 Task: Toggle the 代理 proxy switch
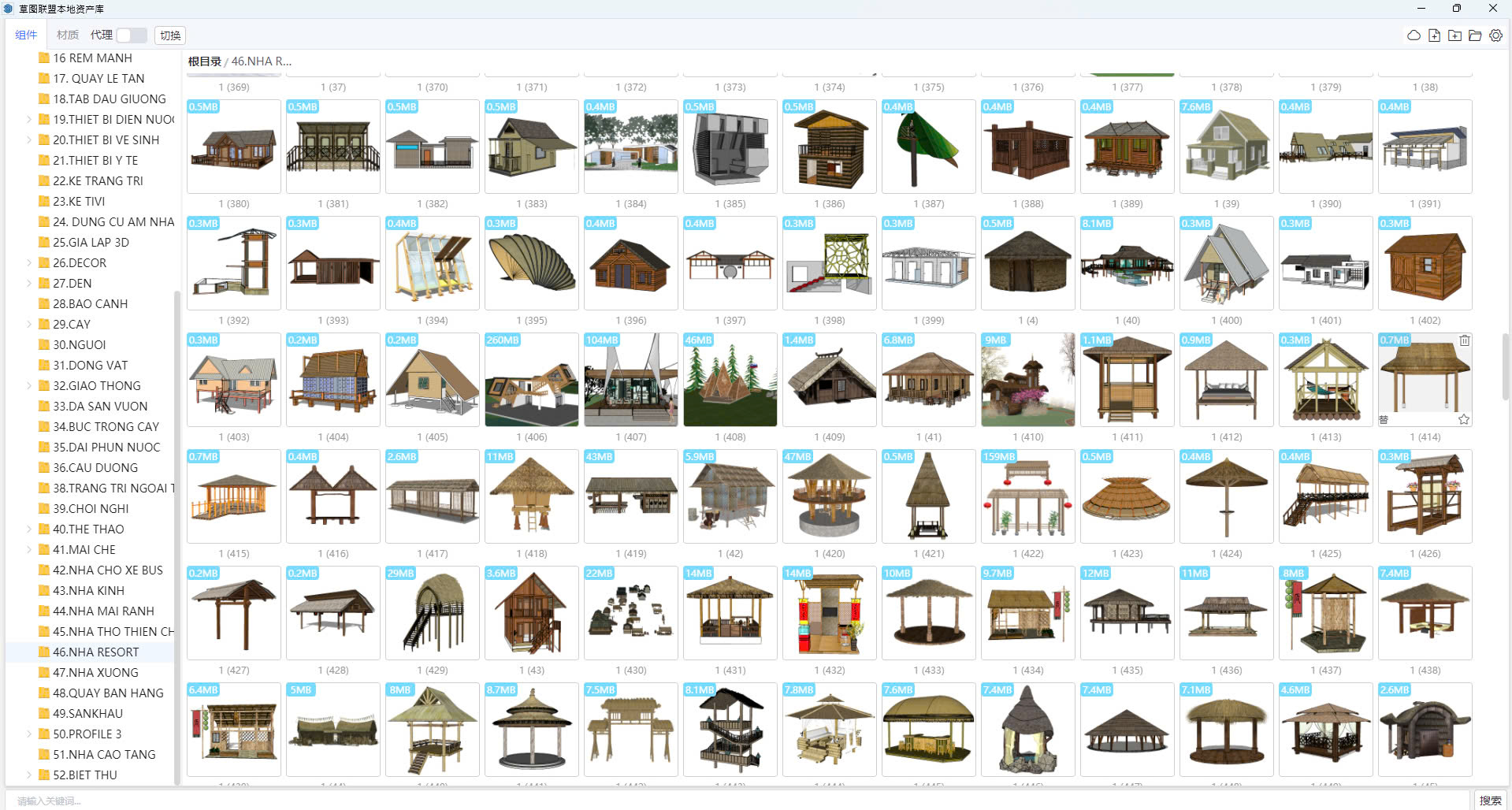[131, 35]
